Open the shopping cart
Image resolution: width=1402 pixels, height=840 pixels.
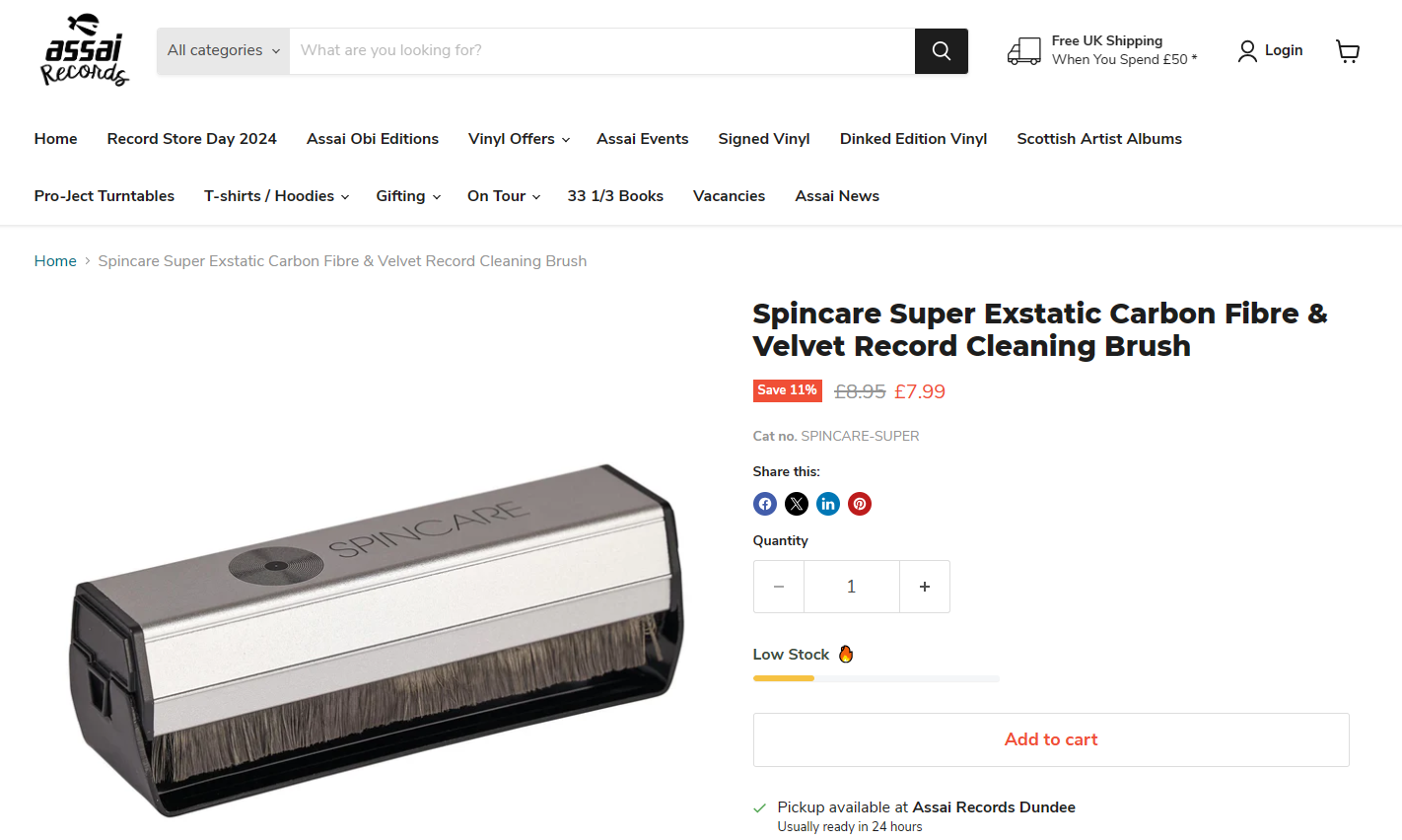1347,51
